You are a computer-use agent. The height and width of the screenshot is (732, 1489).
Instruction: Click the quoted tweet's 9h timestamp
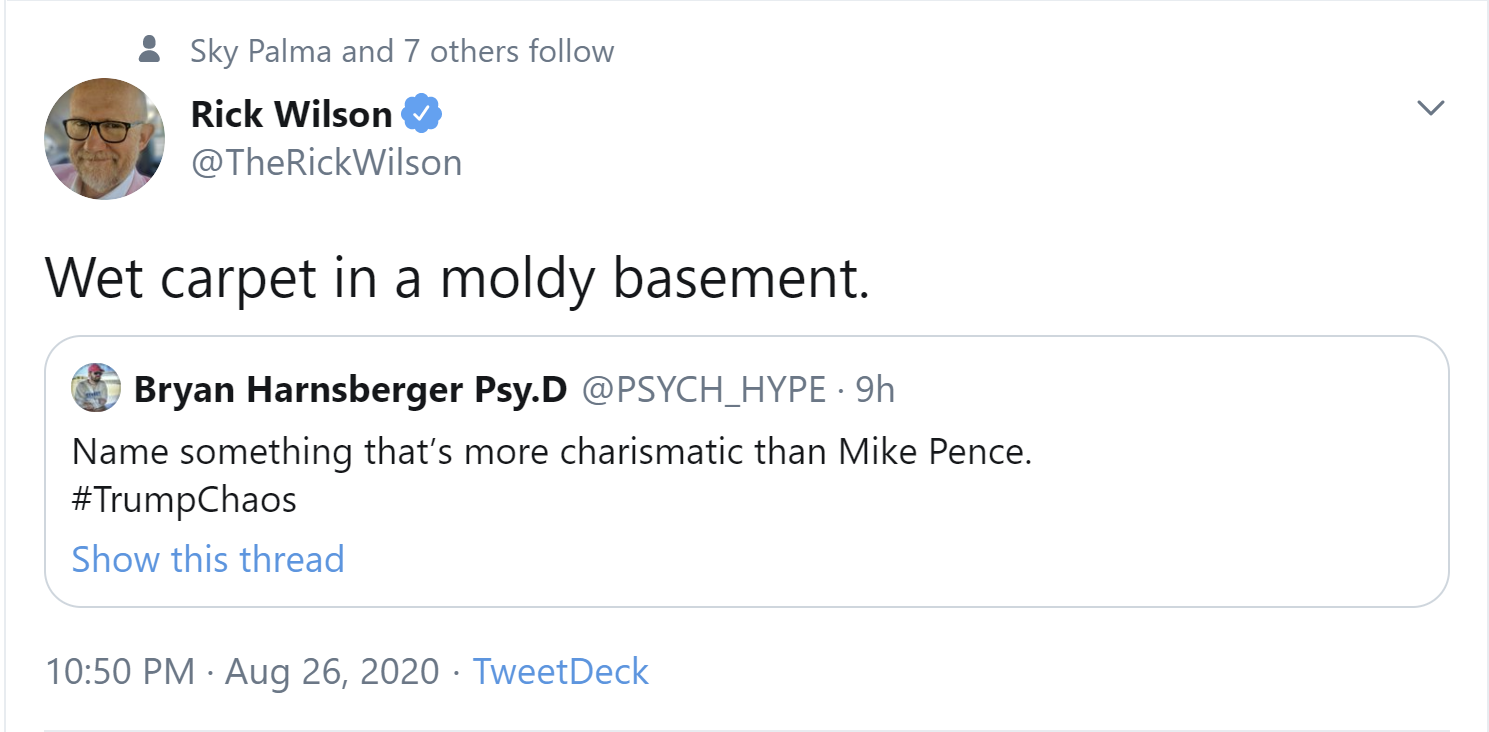click(875, 390)
